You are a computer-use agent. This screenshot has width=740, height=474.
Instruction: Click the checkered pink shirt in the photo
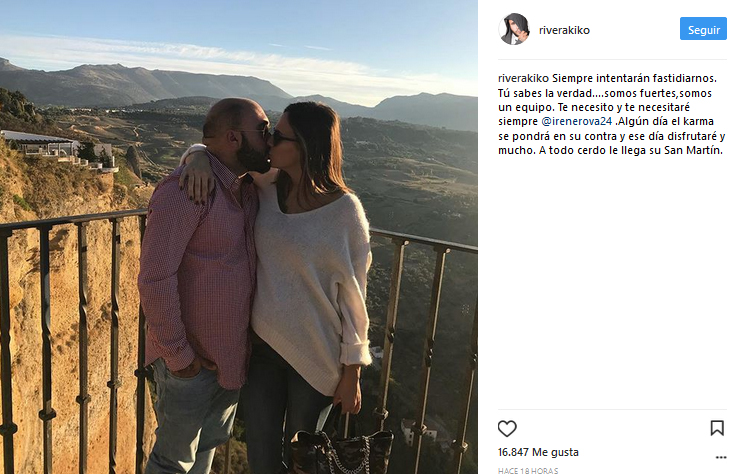(x=198, y=269)
